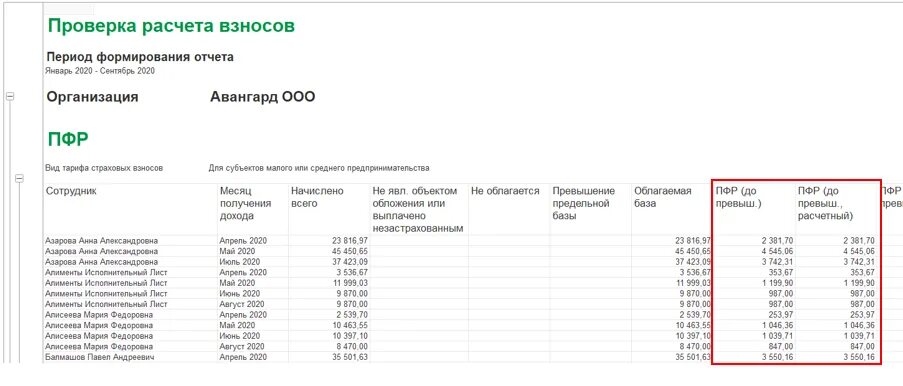Click ПФР (до превыш.) value 2 381,70
Screen dimensions: 903x386
point(778,241)
